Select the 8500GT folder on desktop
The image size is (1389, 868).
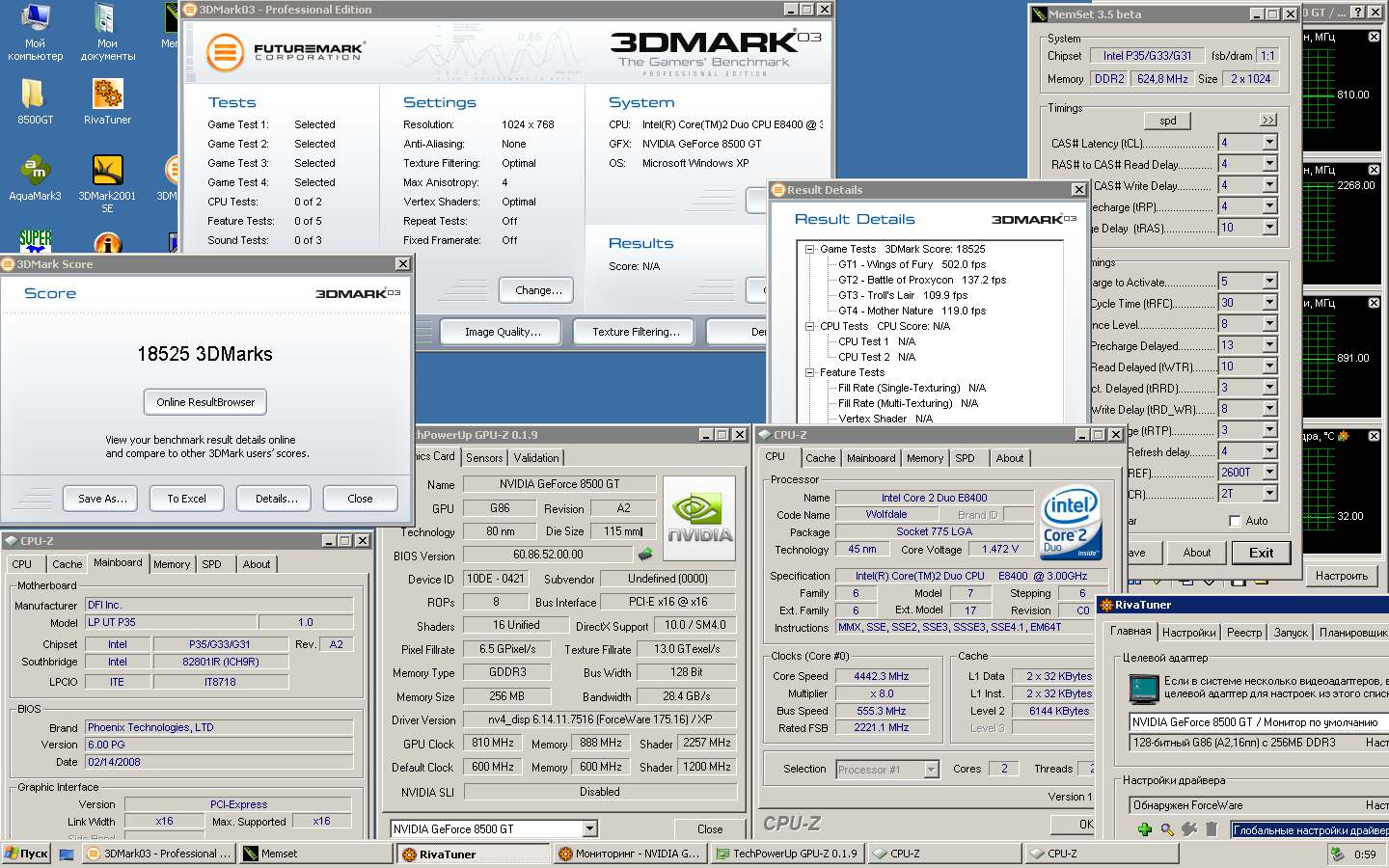pos(35,101)
